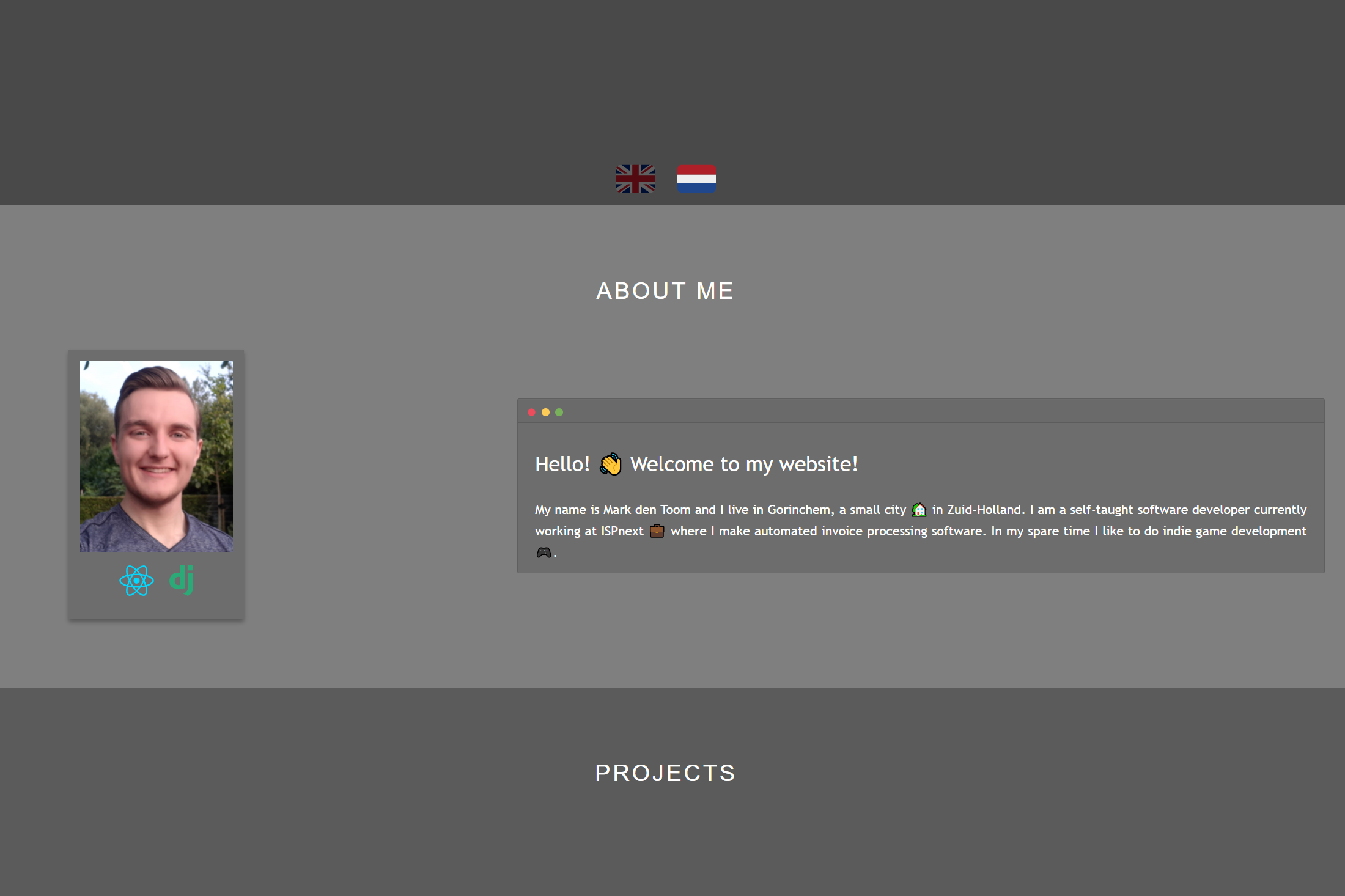Switch language with the Dutch flag
Viewport: 1345px width, 896px height.
click(696, 178)
